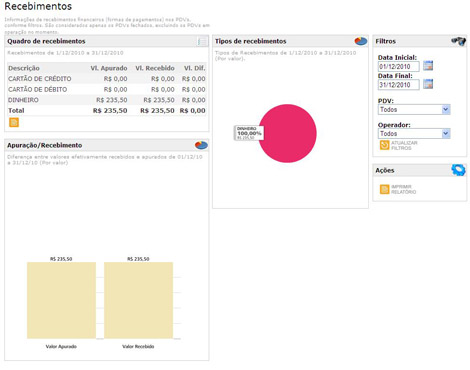Click the pink DINHEIRO pie chart slice
The height and width of the screenshot is (370, 470).
[x=287, y=133]
